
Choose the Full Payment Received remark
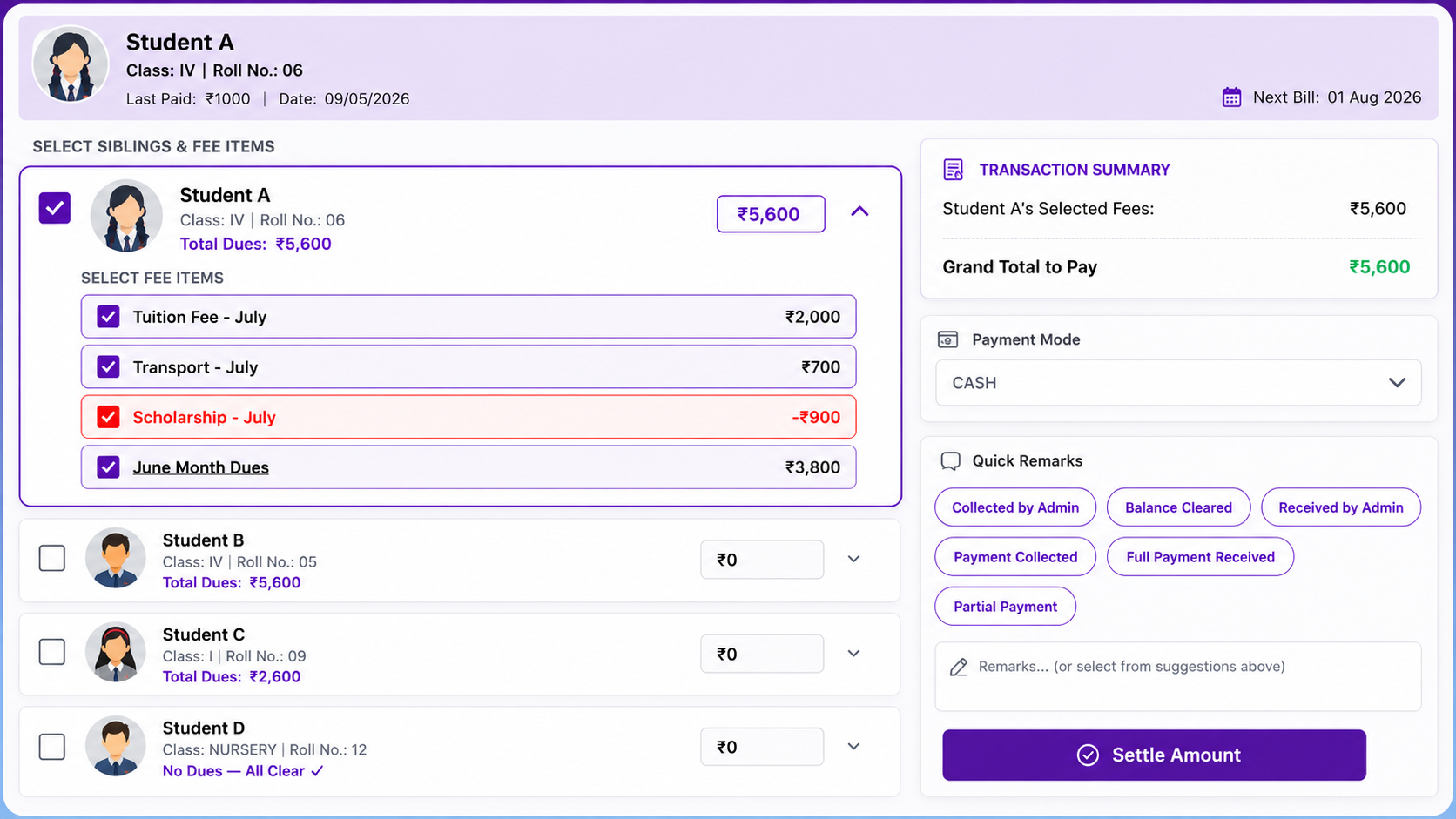coord(1200,557)
